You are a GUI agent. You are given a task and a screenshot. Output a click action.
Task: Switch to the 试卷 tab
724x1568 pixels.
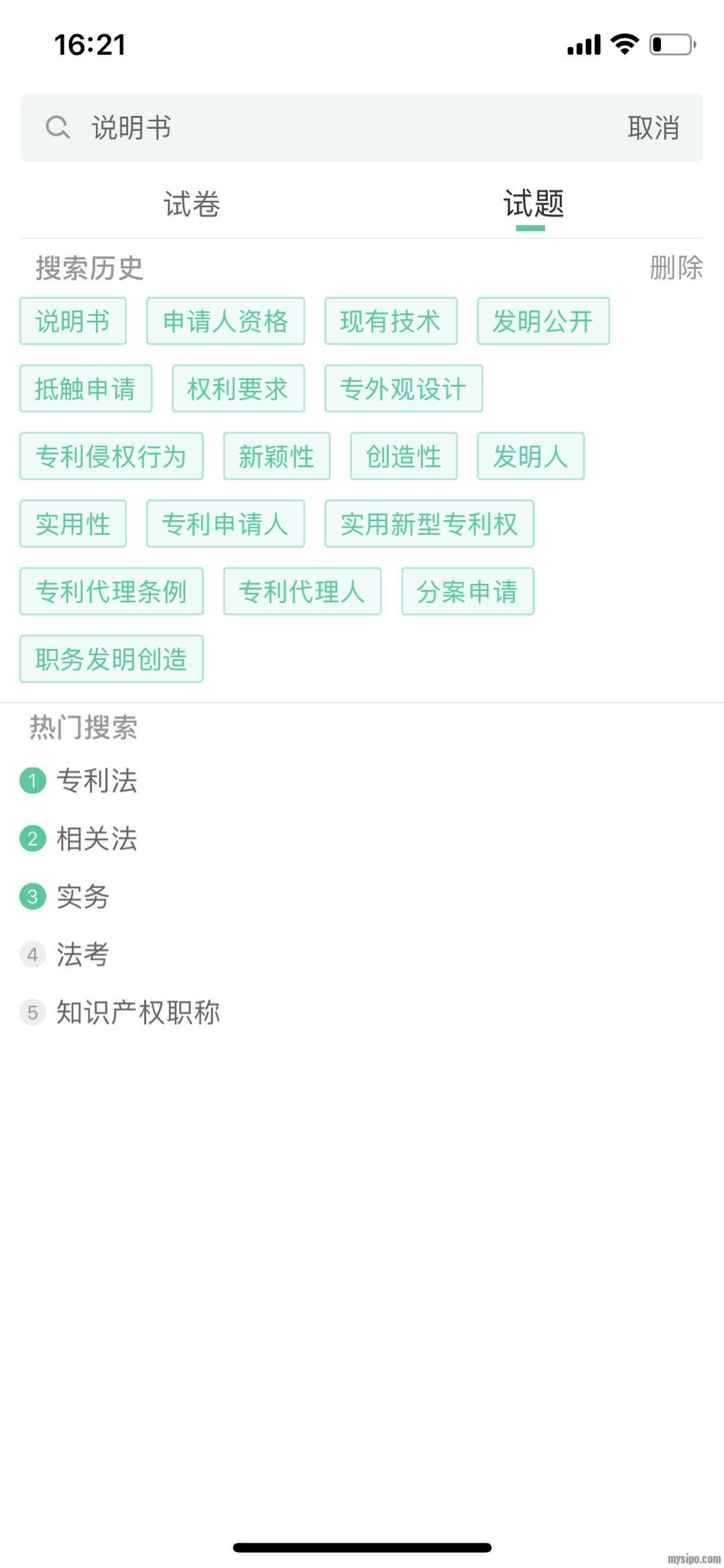coord(192,204)
